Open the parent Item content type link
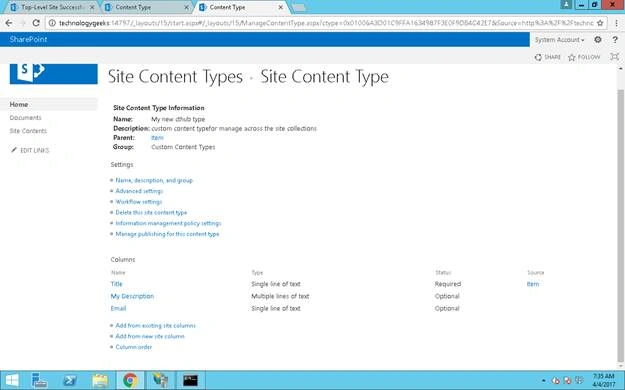This screenshot has width=625, height=390. point(157,138)
